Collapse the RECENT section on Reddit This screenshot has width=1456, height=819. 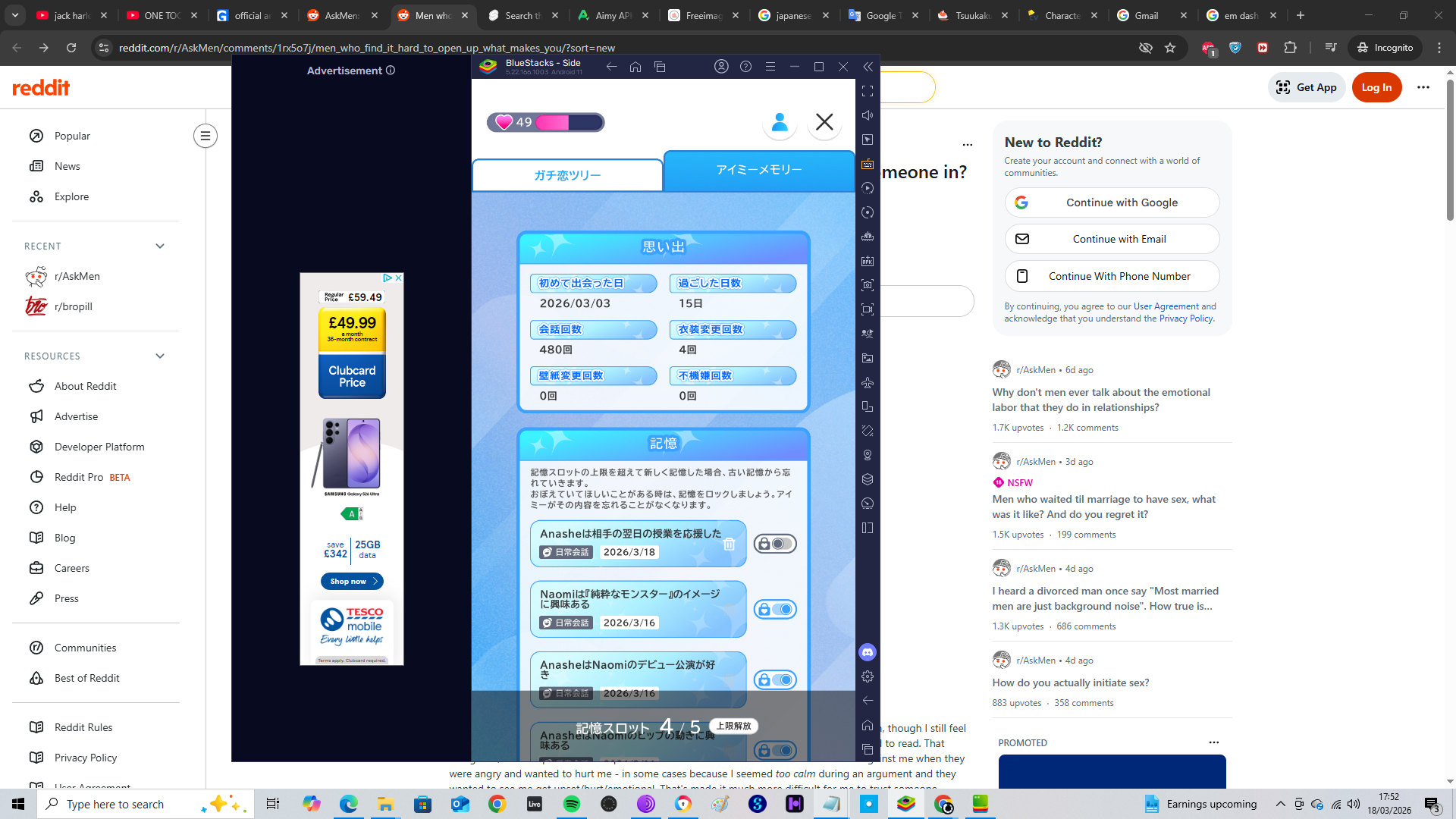tap(160, 246)
